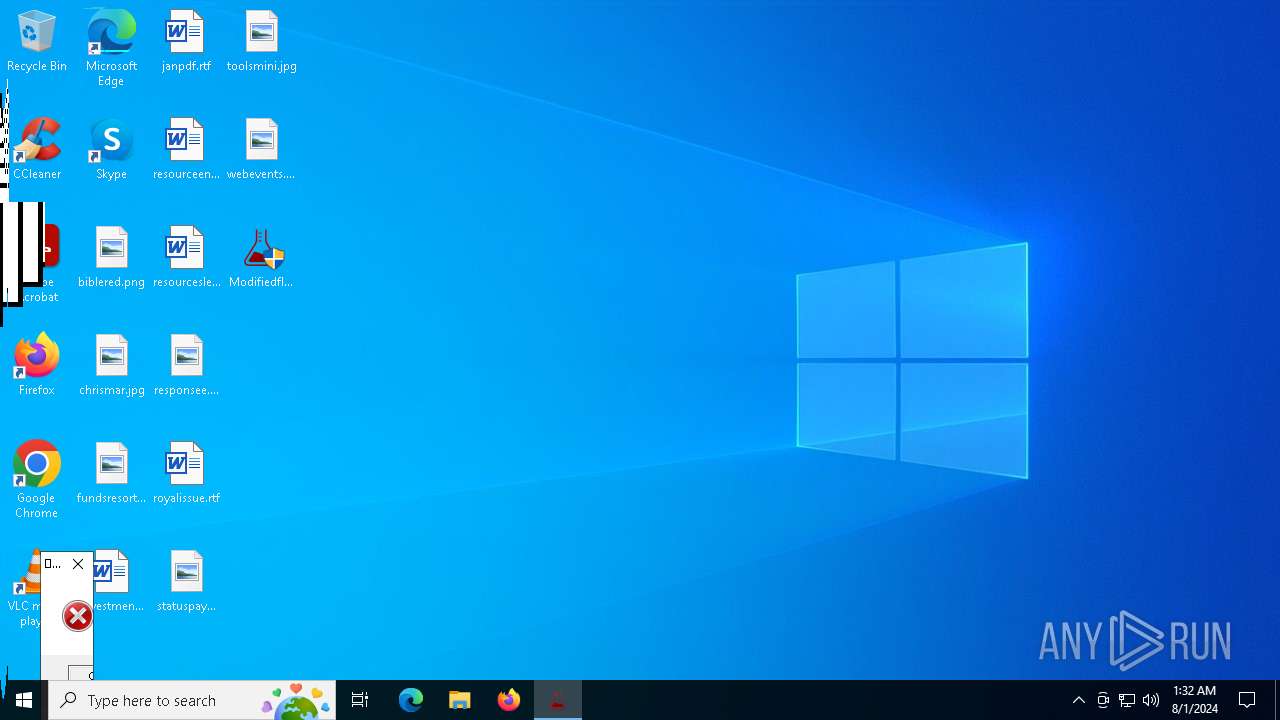Open the clock showing 1:32 AM
1280x720 pixels.
pyautogui.click(x=1195, y=700)
